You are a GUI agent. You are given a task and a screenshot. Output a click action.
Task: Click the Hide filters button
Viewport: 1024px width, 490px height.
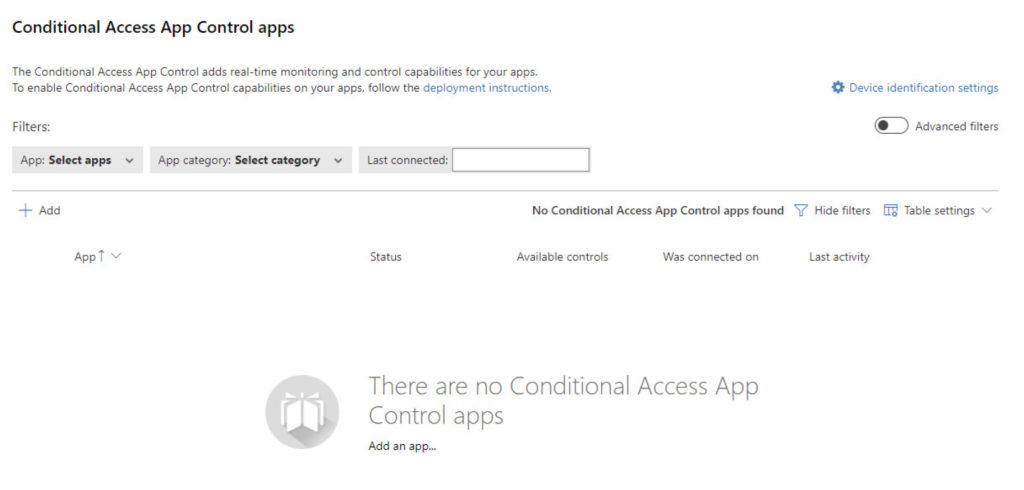point(842,211)
